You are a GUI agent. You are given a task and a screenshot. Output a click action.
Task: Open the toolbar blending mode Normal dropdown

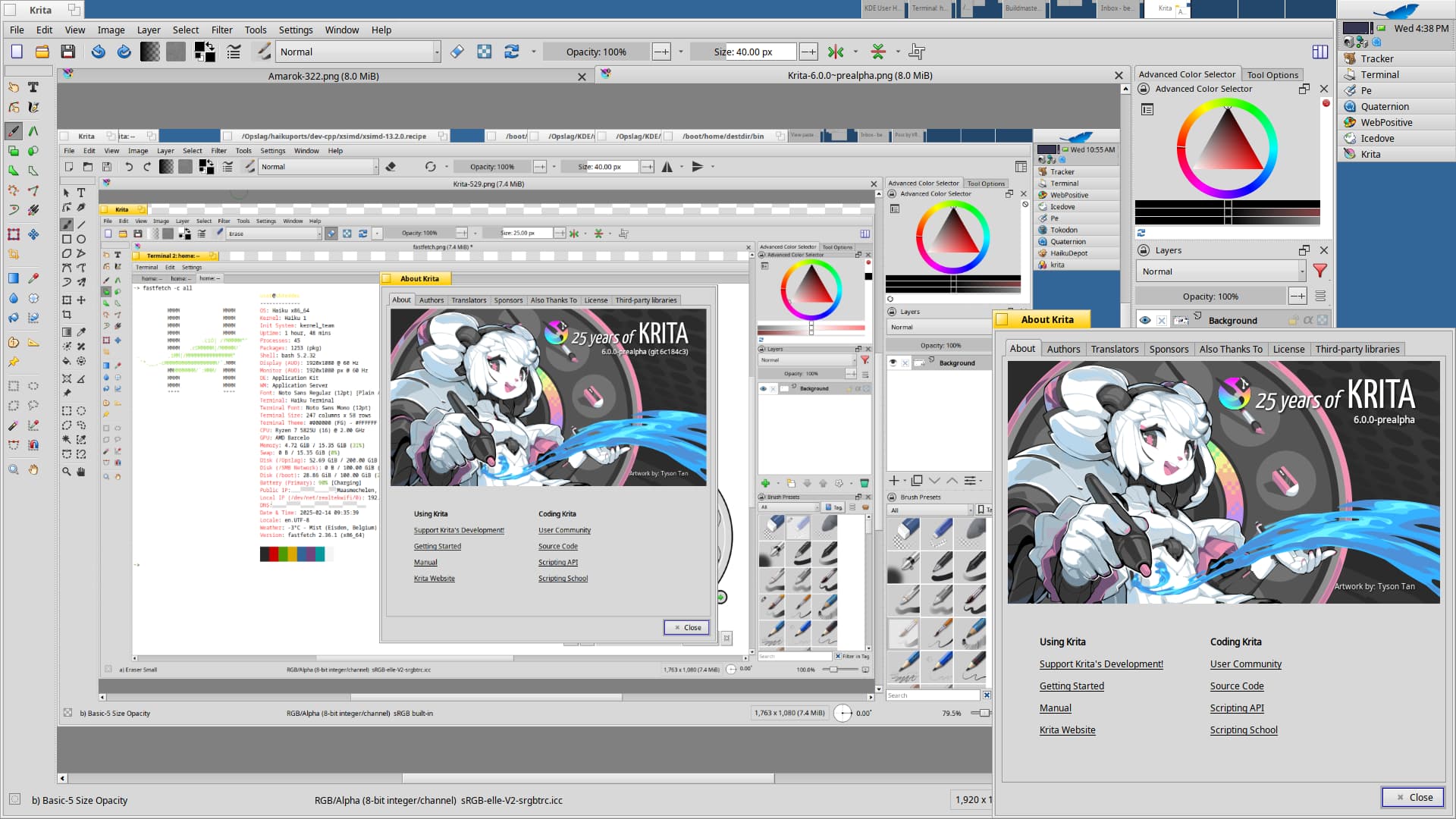pos(358,52)
